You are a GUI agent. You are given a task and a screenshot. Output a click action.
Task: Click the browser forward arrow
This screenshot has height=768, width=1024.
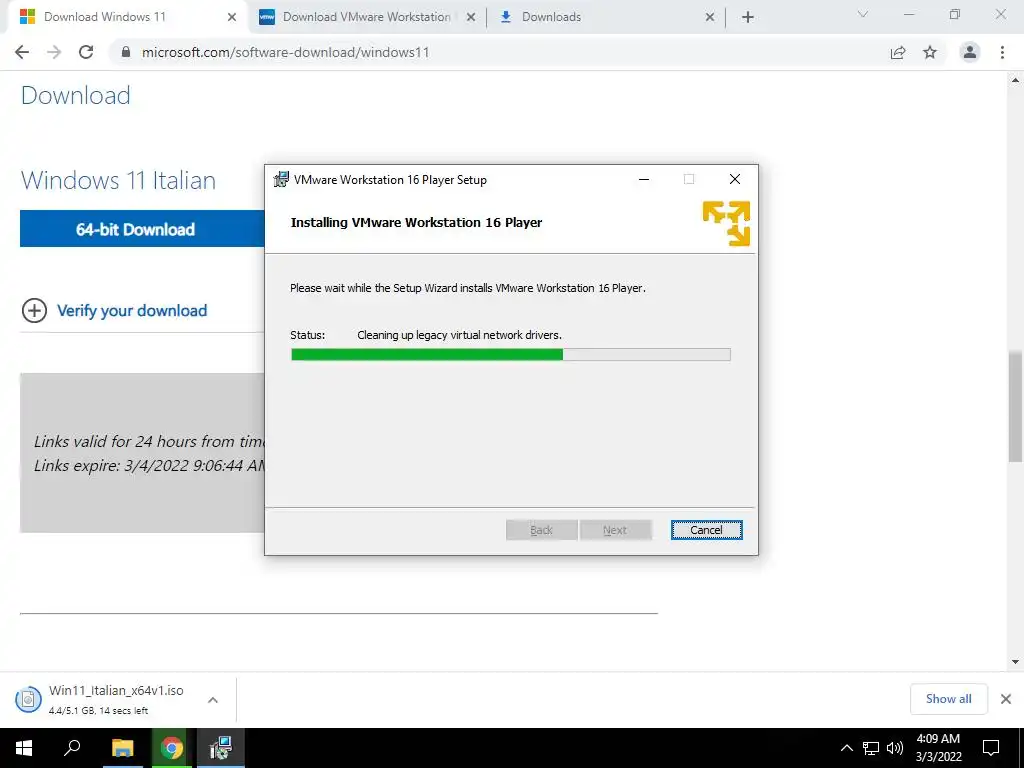[x=54, y=52]
